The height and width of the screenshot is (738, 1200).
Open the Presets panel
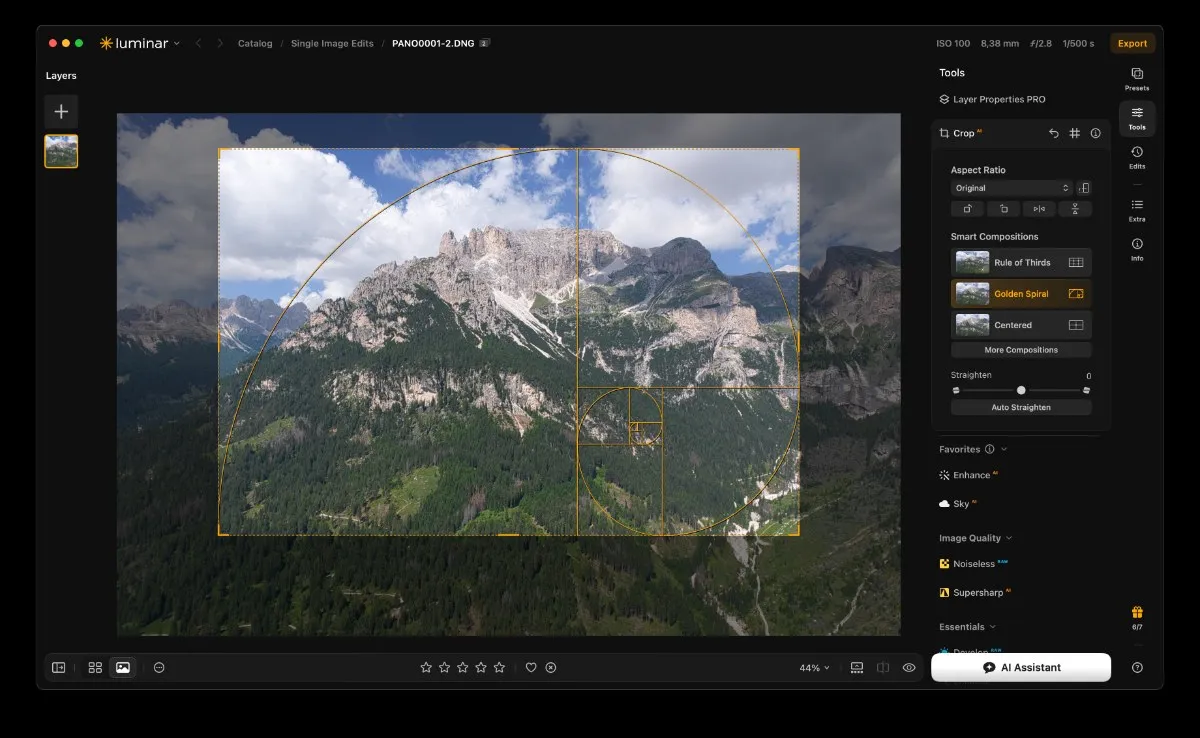[1137, 78]
